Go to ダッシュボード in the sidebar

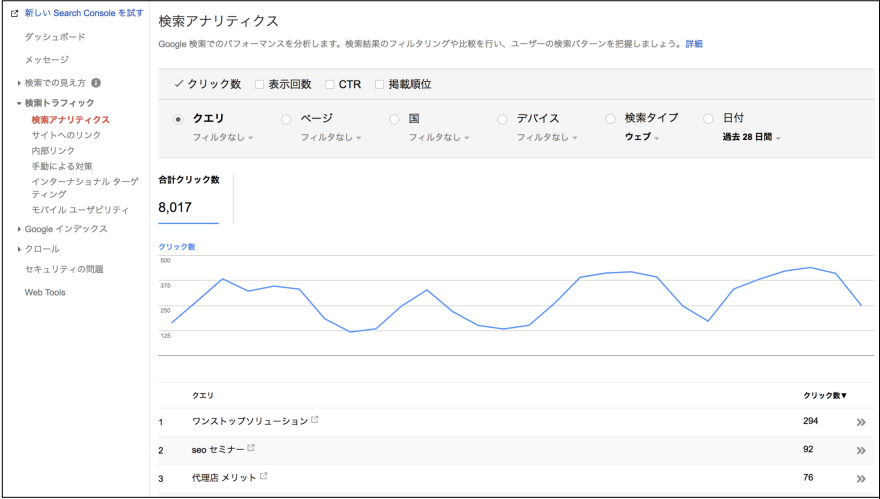(55, 37)
